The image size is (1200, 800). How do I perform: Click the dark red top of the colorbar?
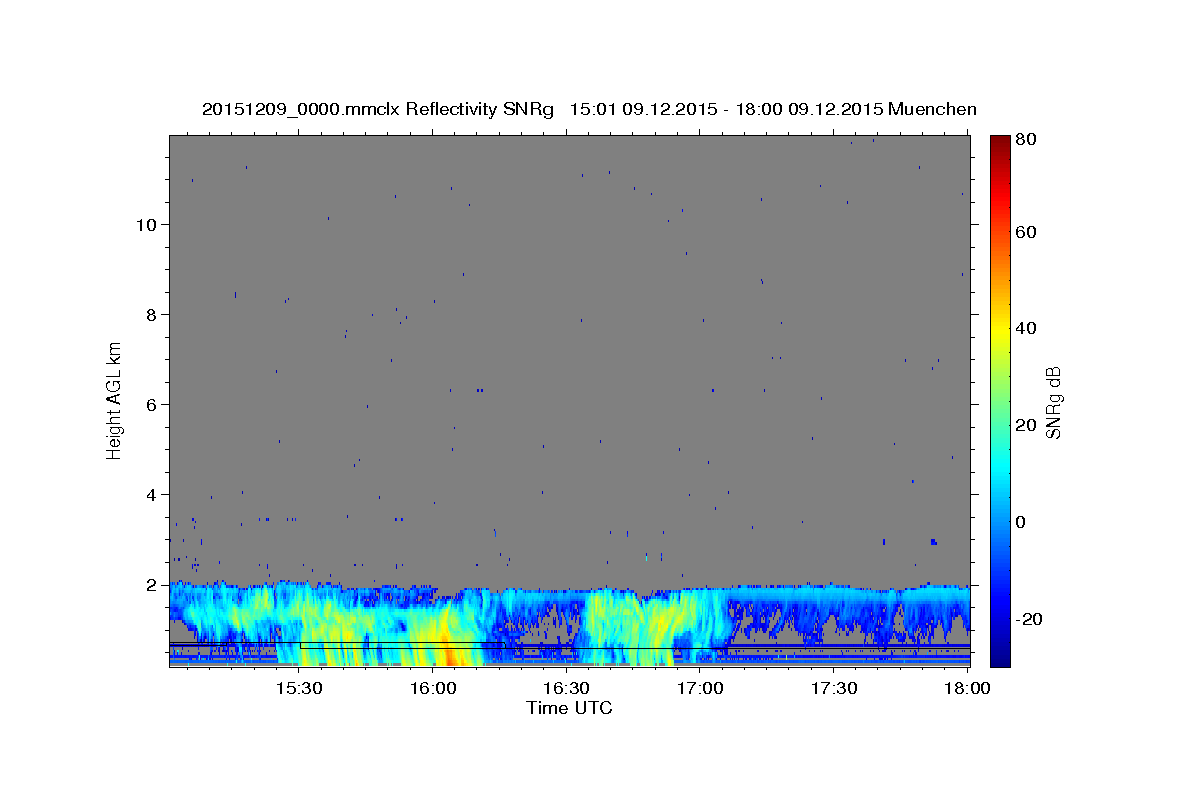(1000, 142)
